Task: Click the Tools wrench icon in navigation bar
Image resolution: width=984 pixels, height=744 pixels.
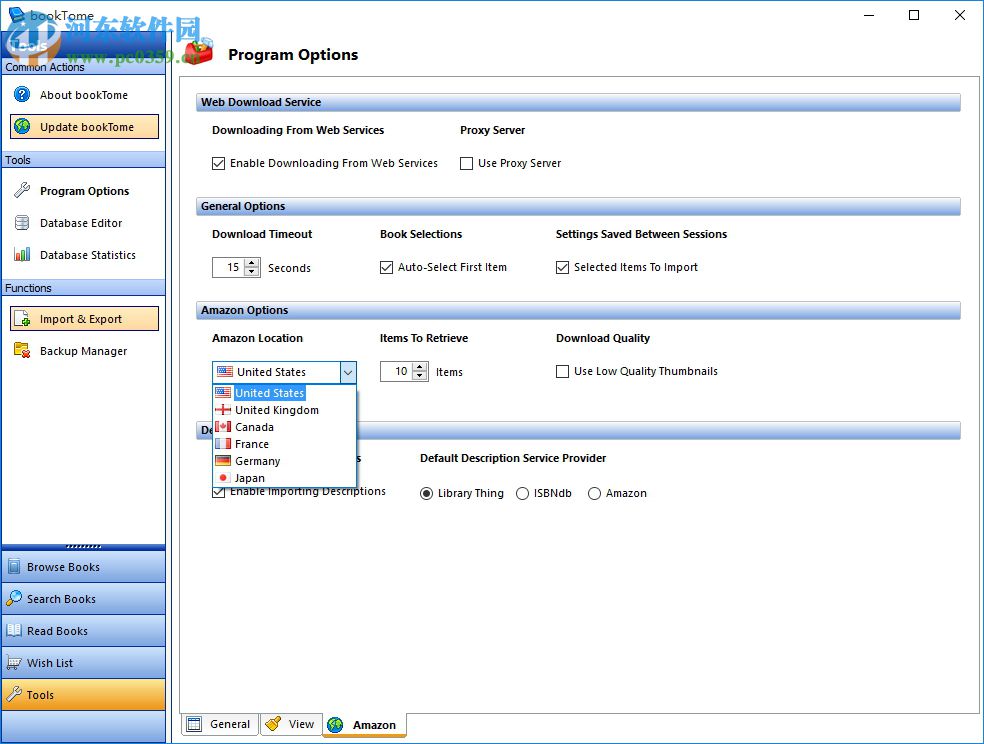Action: [14, 694]
